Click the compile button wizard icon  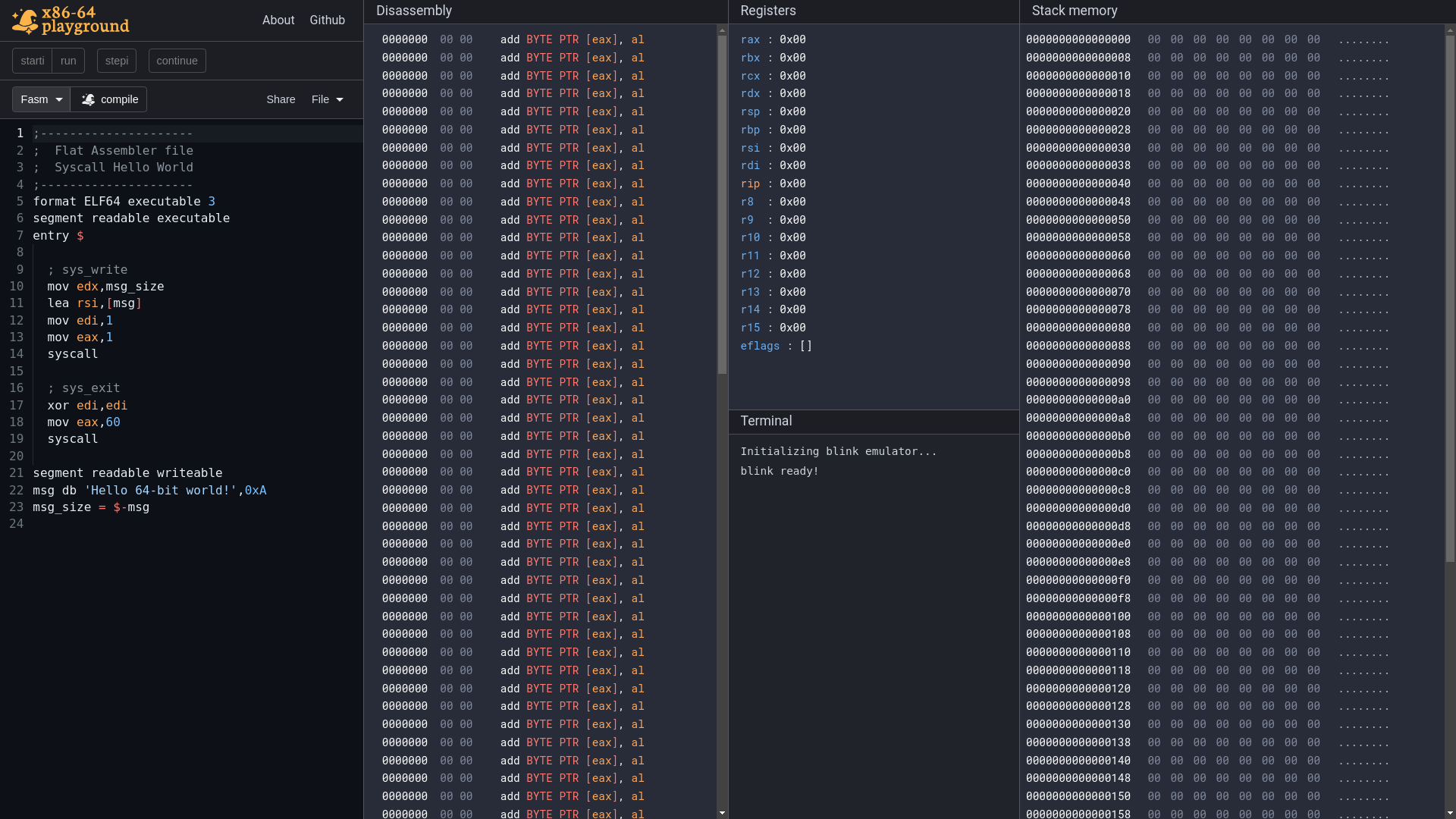(x=89, y=99)
